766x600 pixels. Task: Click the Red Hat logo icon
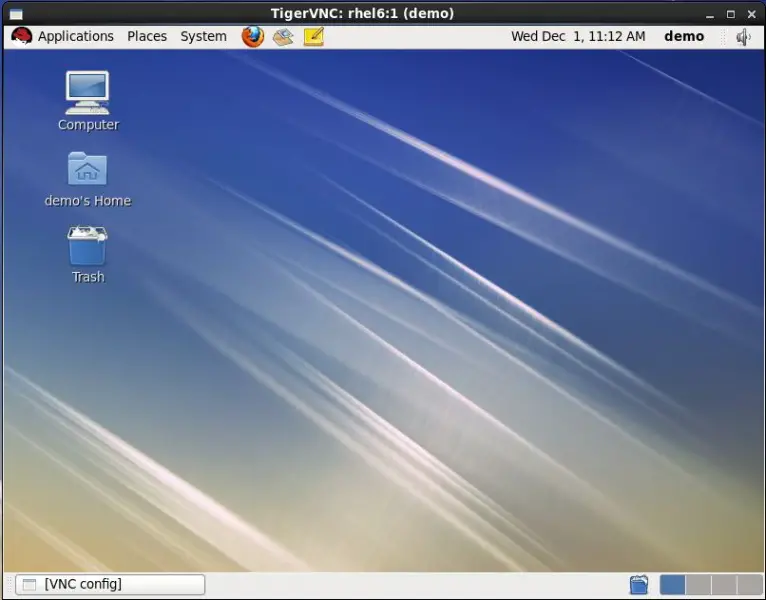click(x=22, y=36)
